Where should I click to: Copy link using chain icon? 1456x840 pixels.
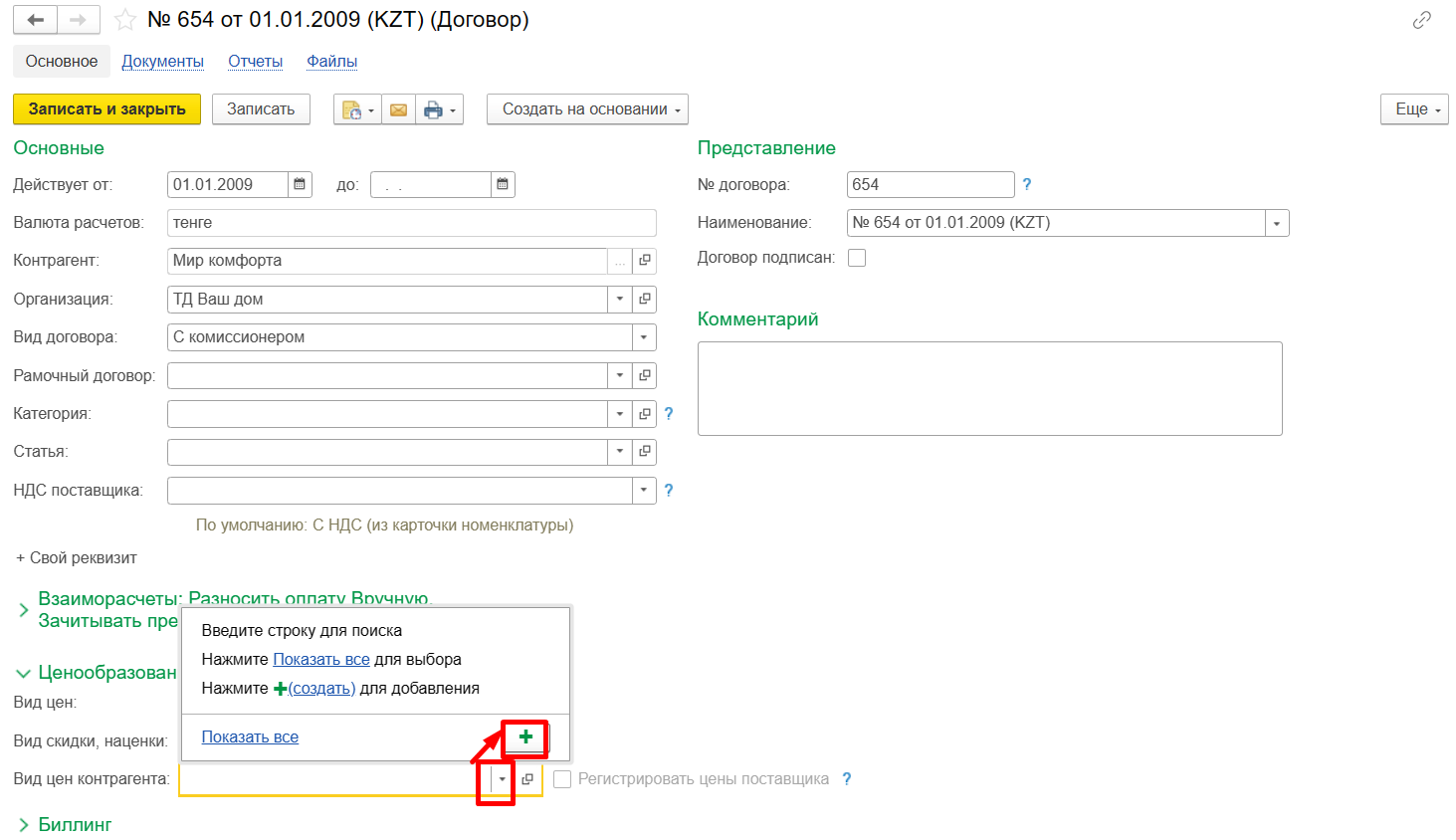(1421, 20)
